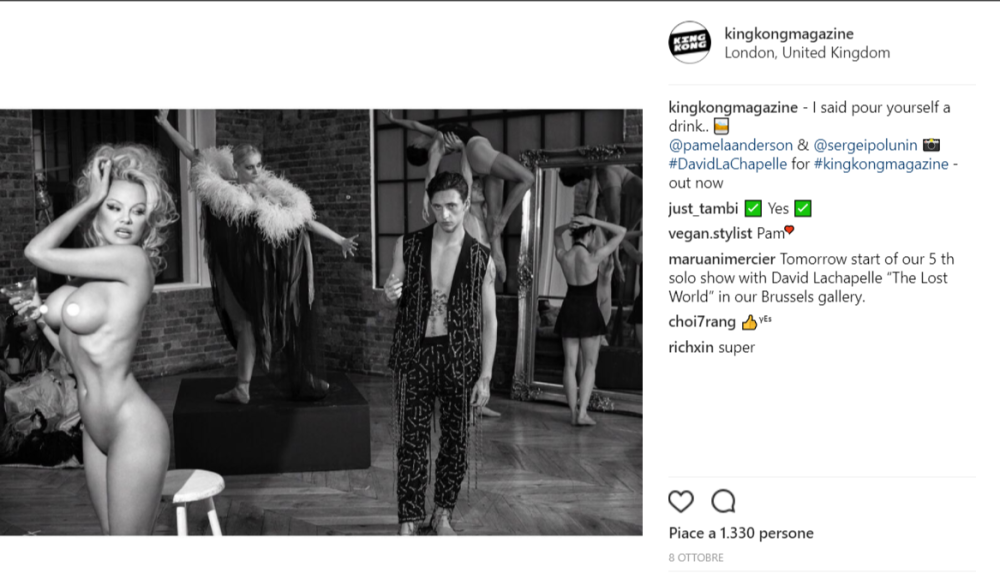
Task: View the list of 1.330 likes
Action: pyautogui.click(x=741, y=533)
